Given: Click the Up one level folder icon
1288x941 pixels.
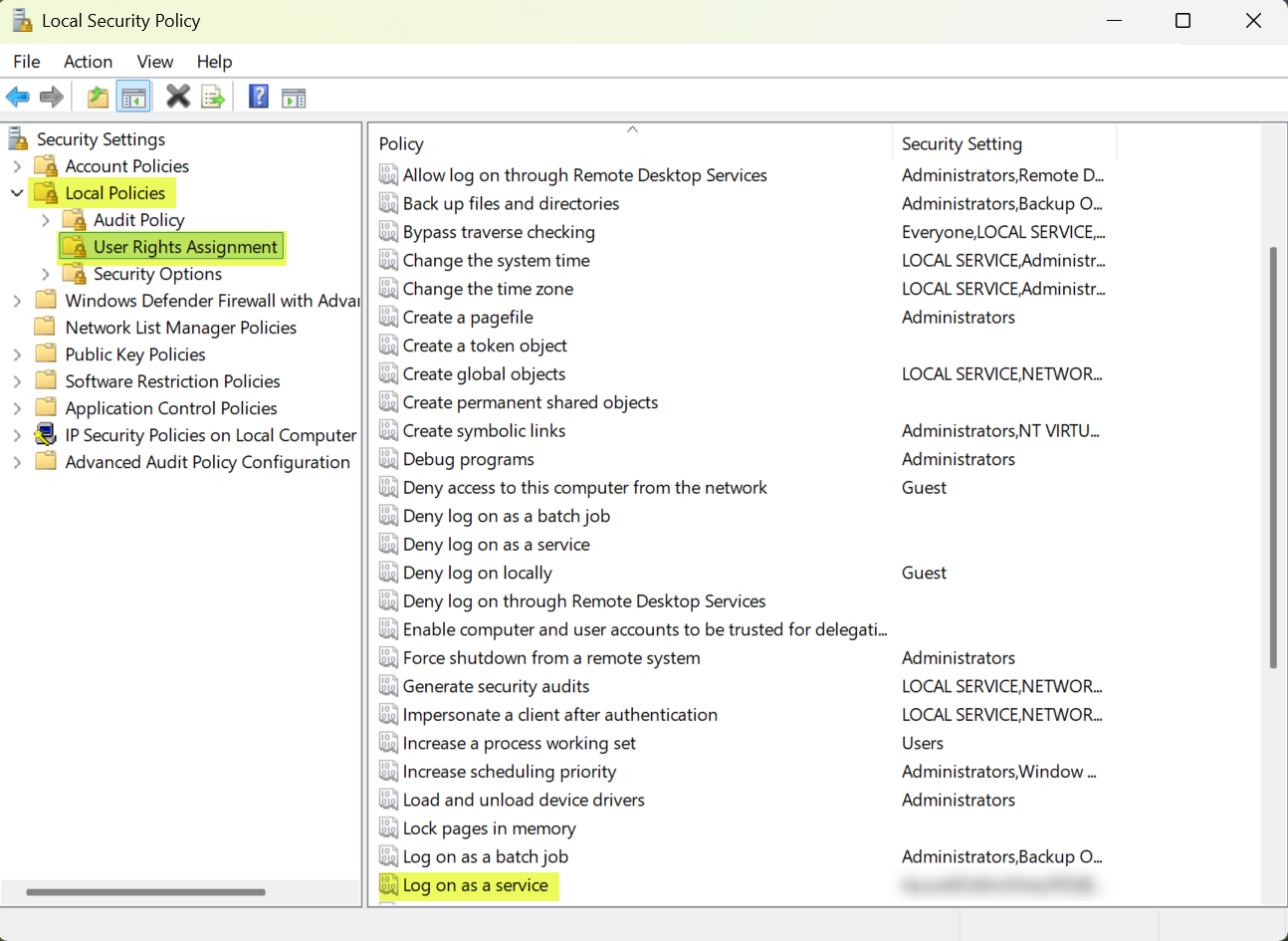Looking at the screenshot, I should [98, 97].
